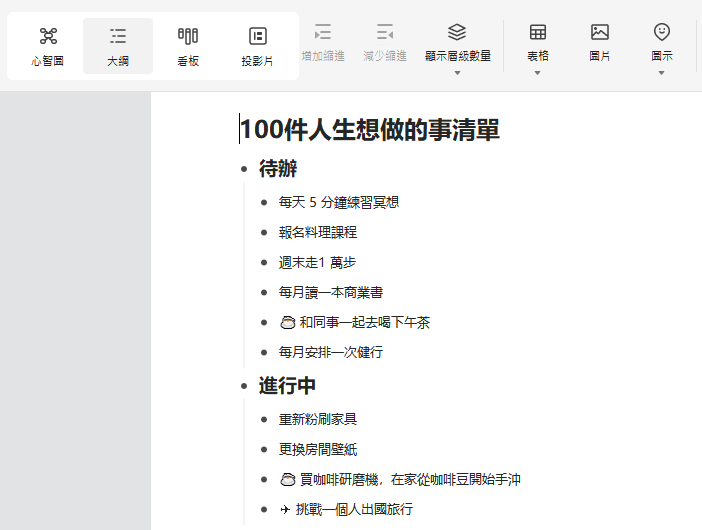The height and width of the screenshot is (530, 702).
Task: Click the coffee cup icon before 買咖啡研磨機
Action: (287, 479)
